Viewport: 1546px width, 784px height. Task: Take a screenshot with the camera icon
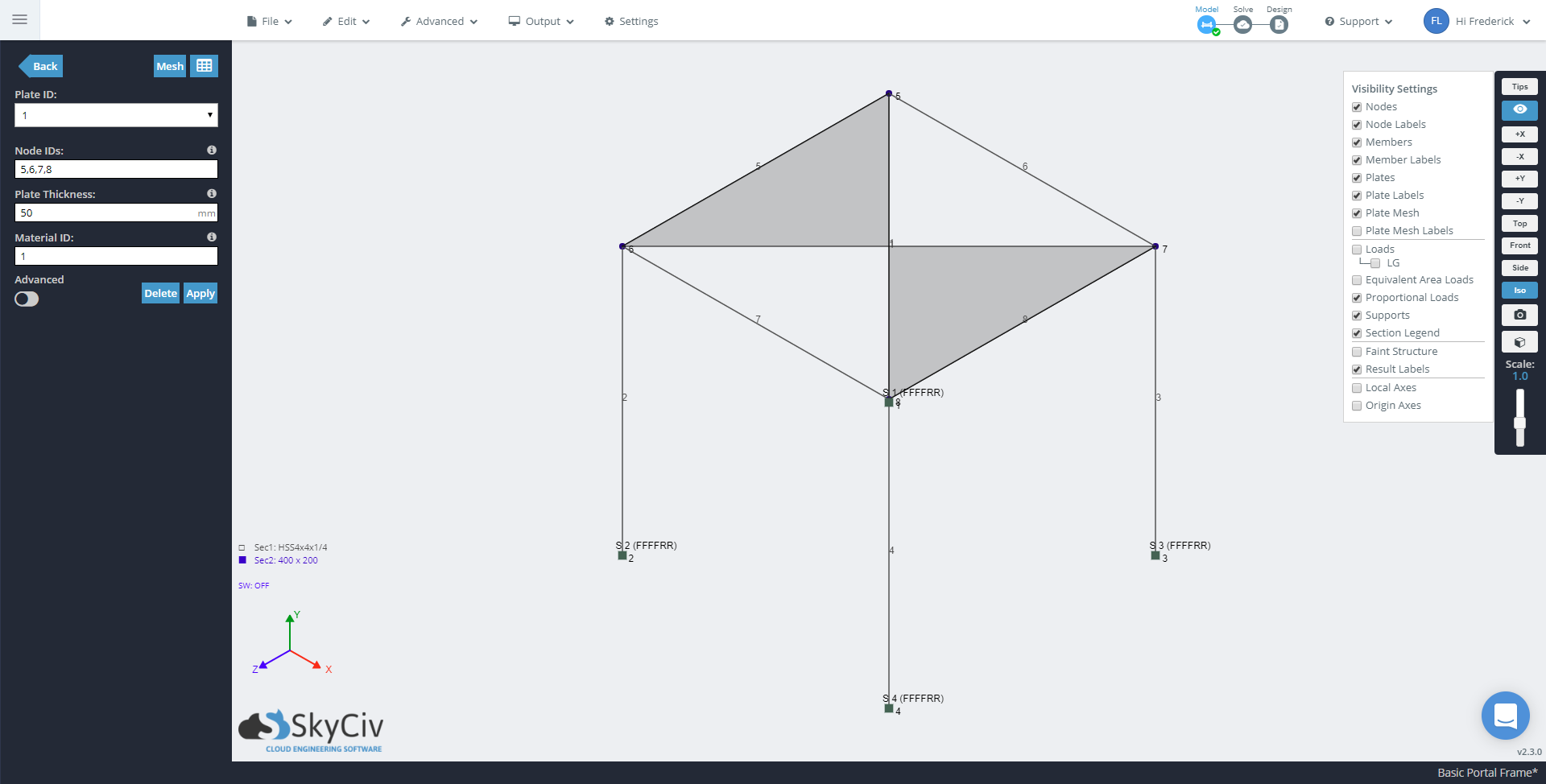pos(1519,315)
